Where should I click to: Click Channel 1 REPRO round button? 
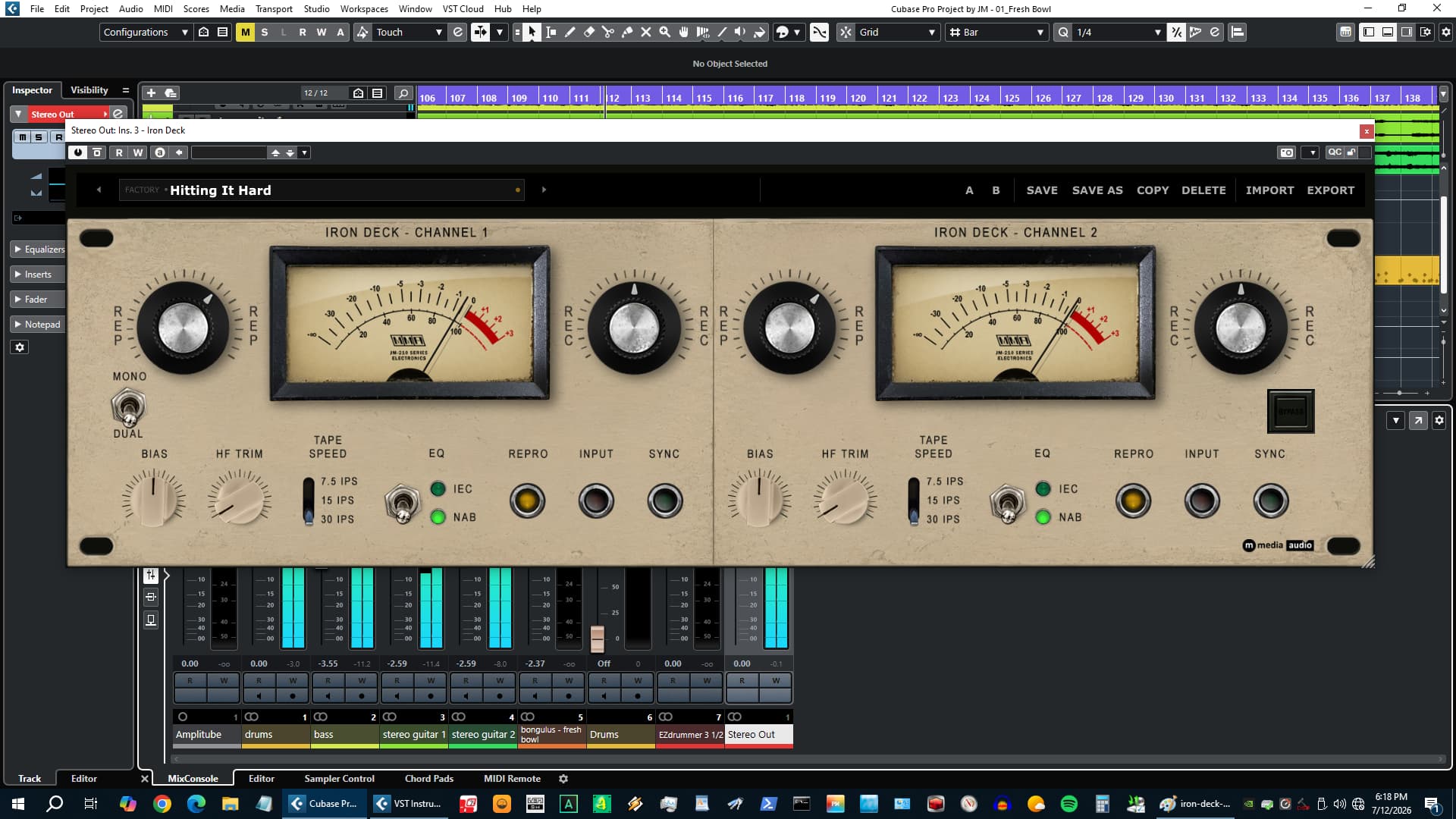[x=528, y=500]
